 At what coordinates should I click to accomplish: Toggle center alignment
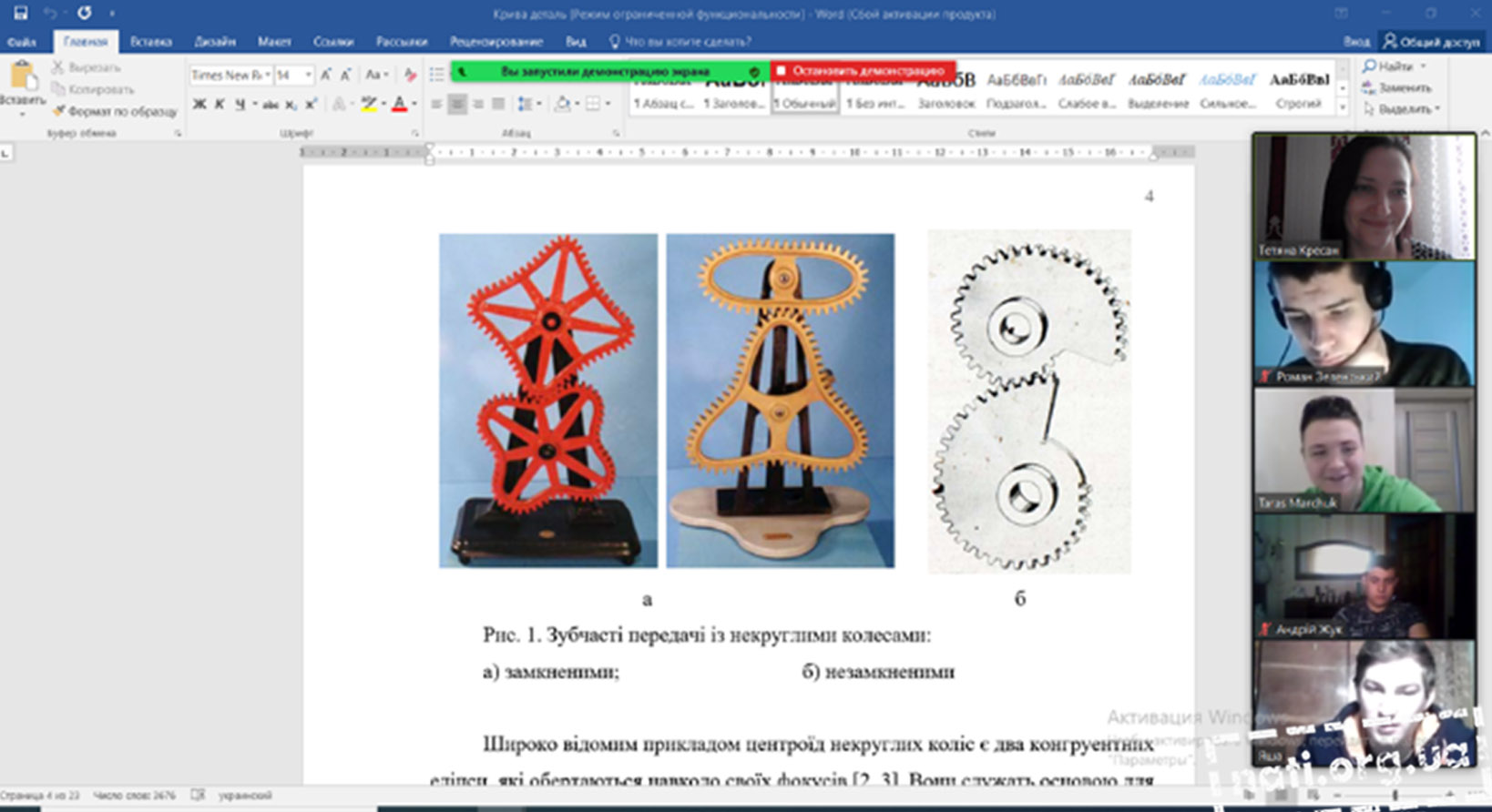coord(457,105)
